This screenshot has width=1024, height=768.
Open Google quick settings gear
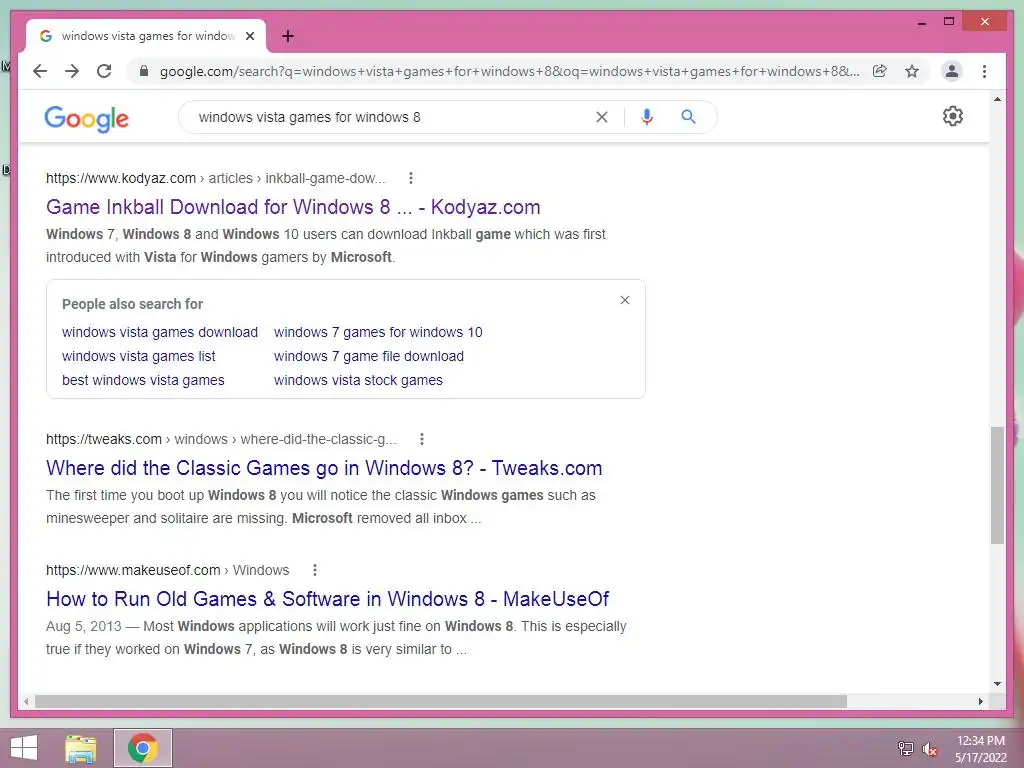point(953,116)
